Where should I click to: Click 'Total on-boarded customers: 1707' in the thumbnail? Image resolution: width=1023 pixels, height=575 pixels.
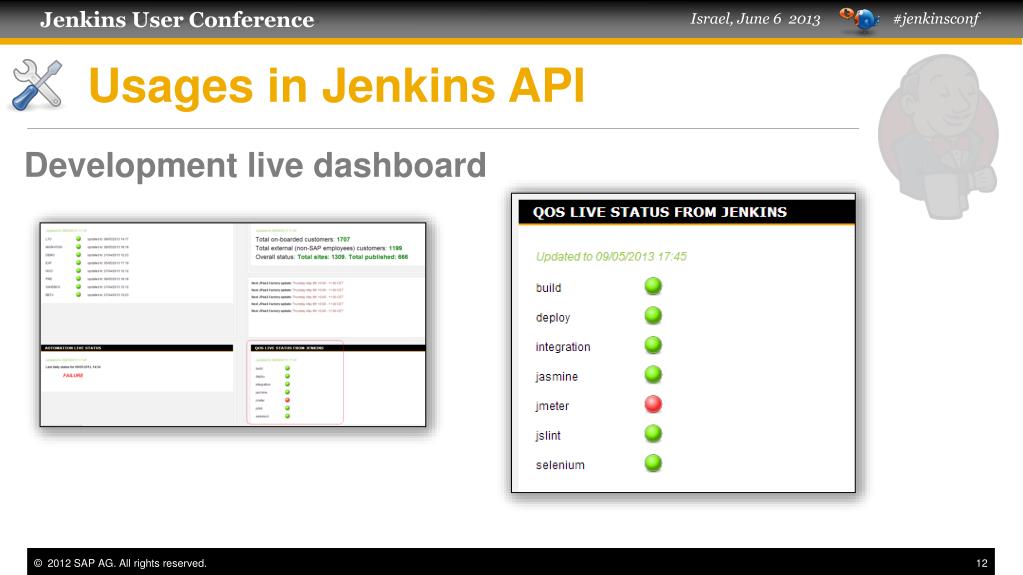303,240
